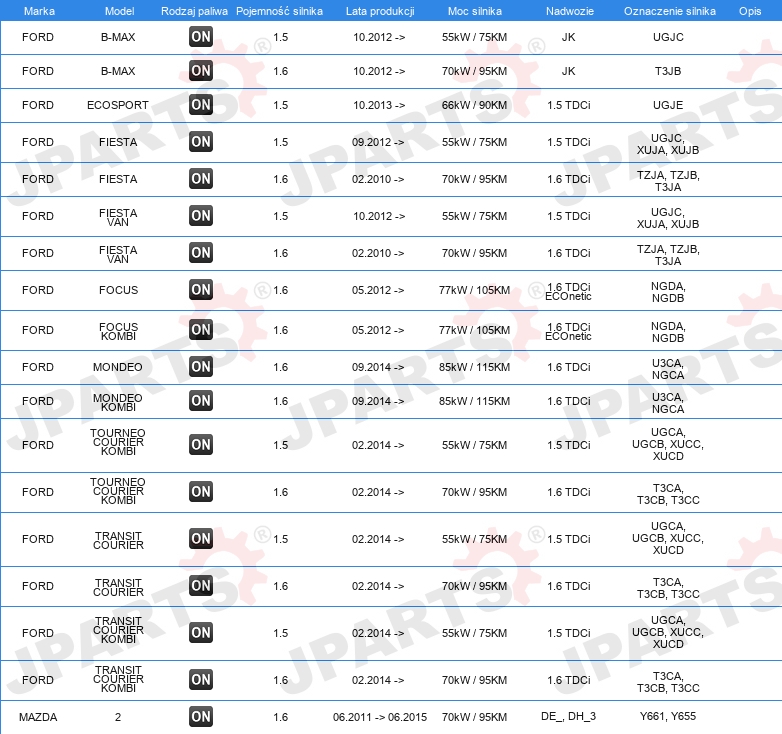The width and height of the screenshot is (782, 734).
Task: Select ON badge for TOURNEO COURIER KOMBI 1.6
Action: tap(201, 492)
